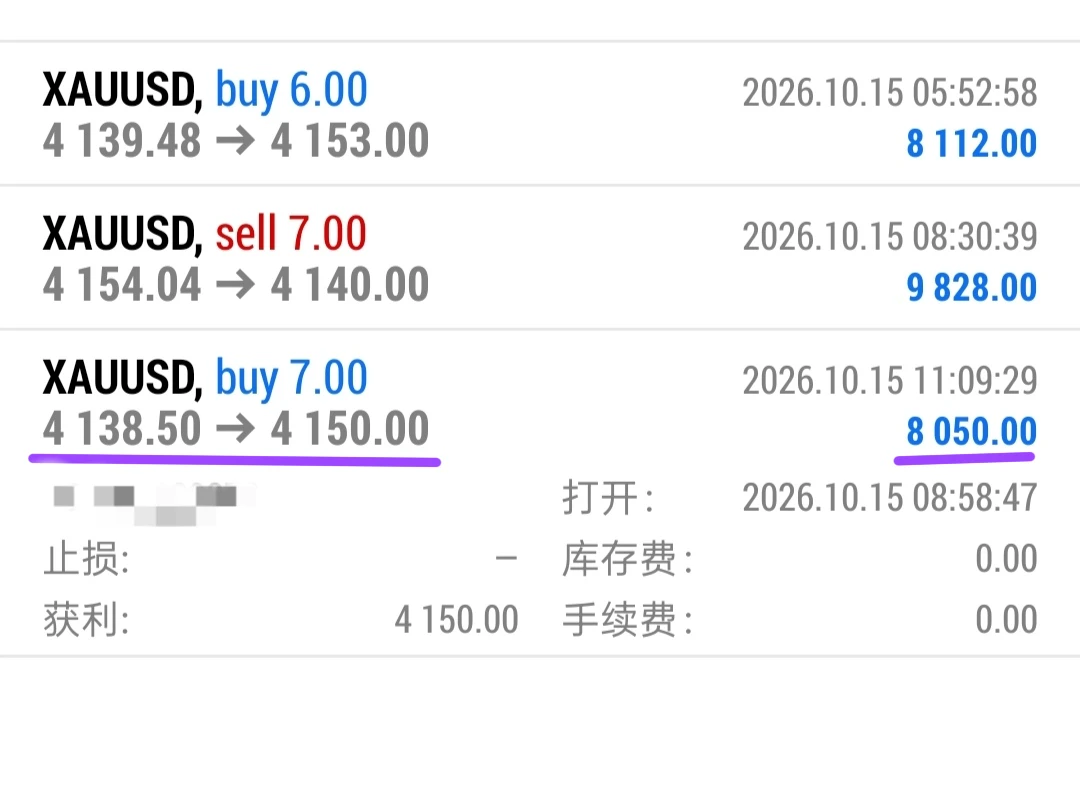Click the 止损 stop loss field

(x=280, y=558)
